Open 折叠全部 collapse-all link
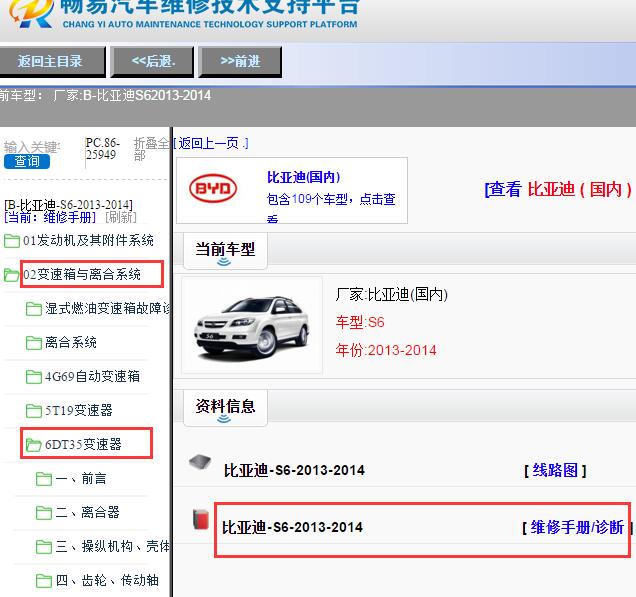This screenshot has height=597, width=636. [151, 149]
